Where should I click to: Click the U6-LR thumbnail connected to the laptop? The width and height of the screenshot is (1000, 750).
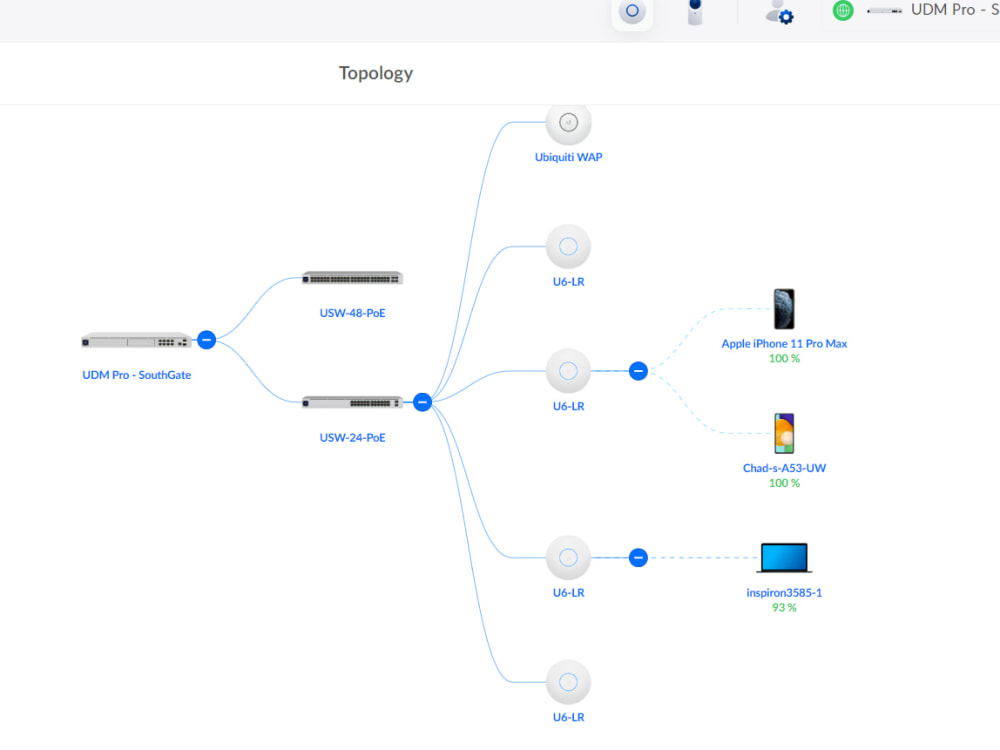(568, 557)
